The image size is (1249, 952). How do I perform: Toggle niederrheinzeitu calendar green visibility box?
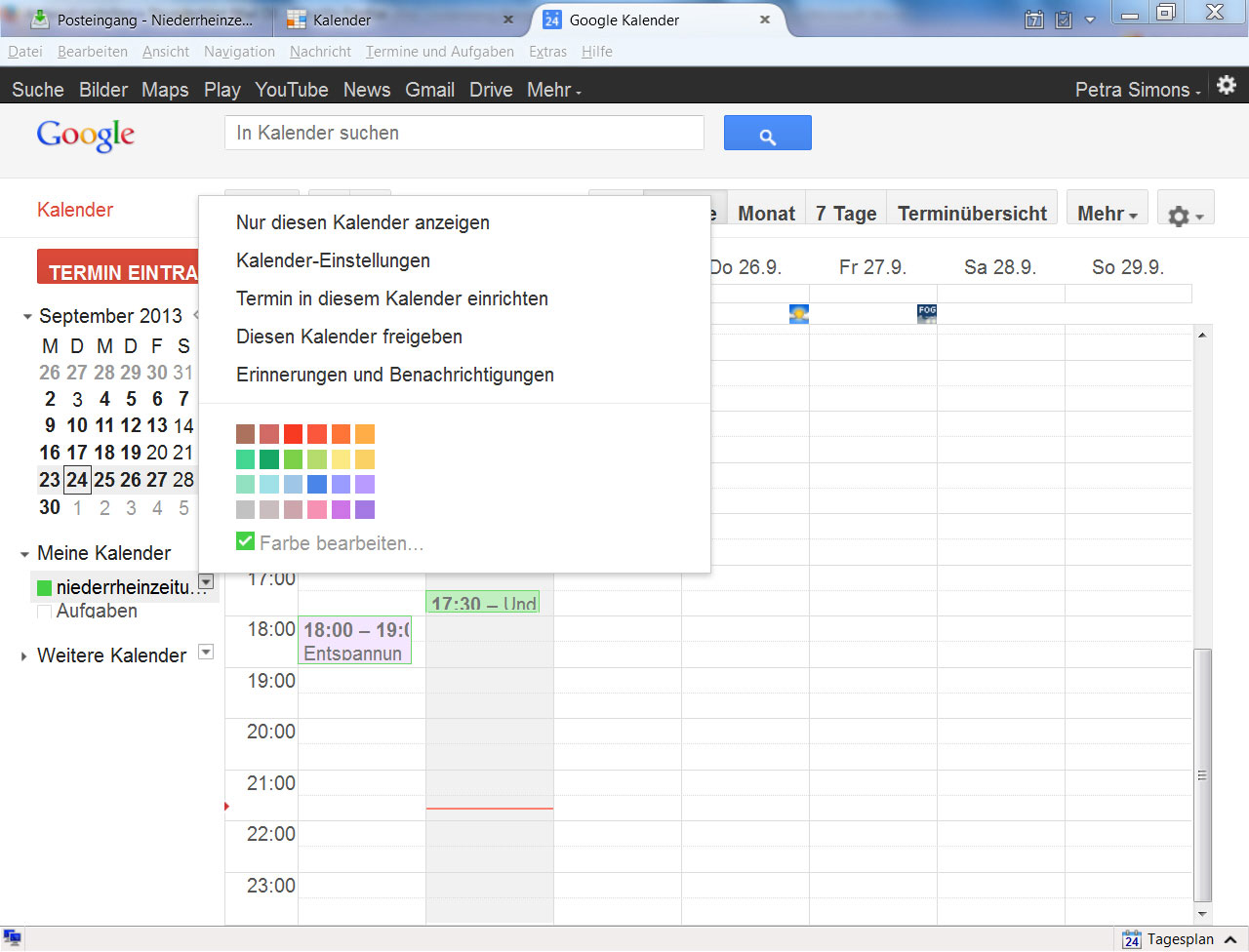(x=44, y=587)
